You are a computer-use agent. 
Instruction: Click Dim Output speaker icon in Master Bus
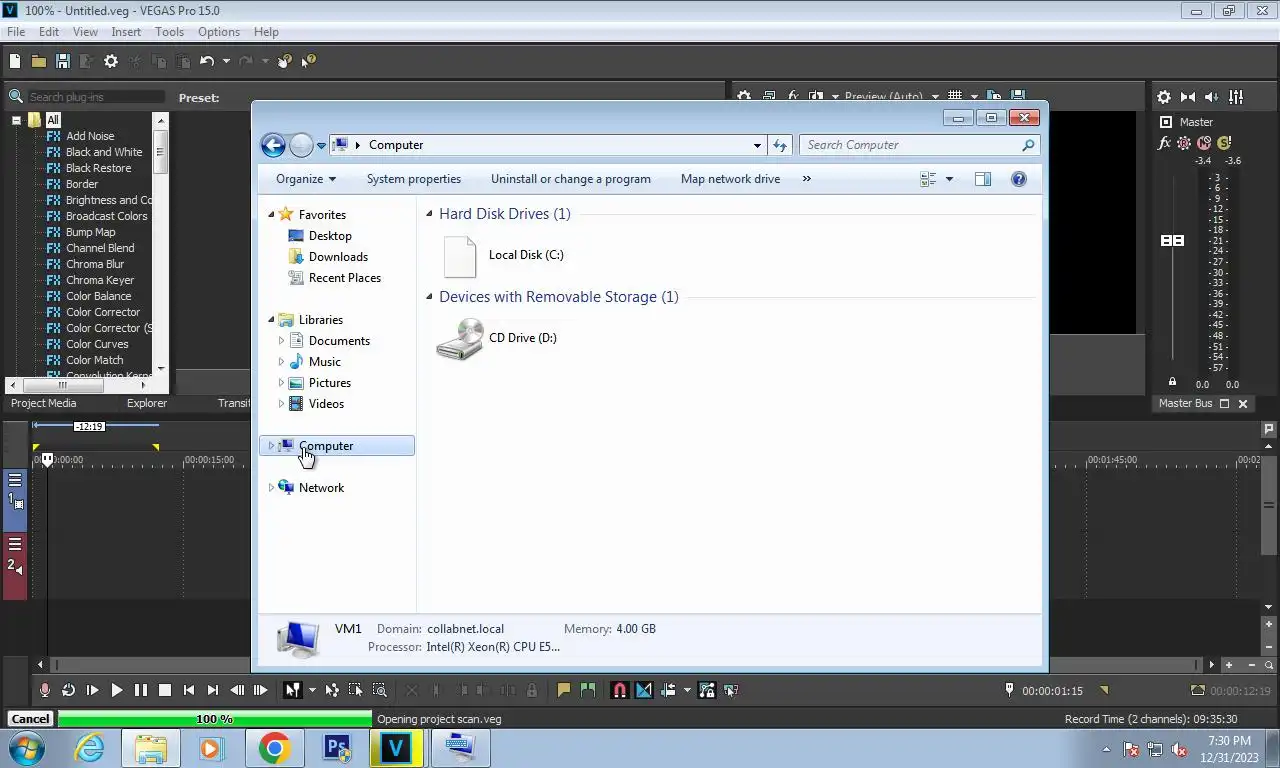(1212, 97)
